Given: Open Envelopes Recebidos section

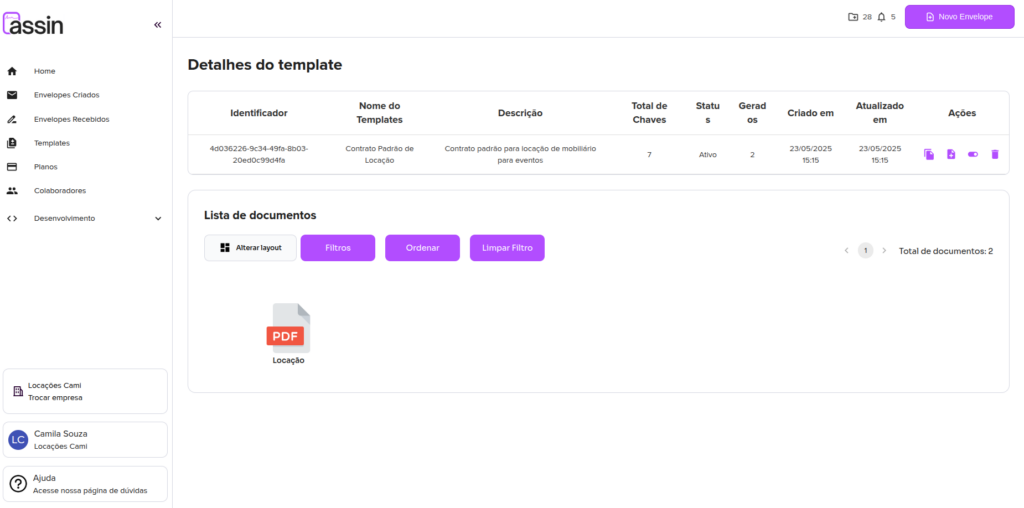Looking at the screenshot, I should coord(72,119).
